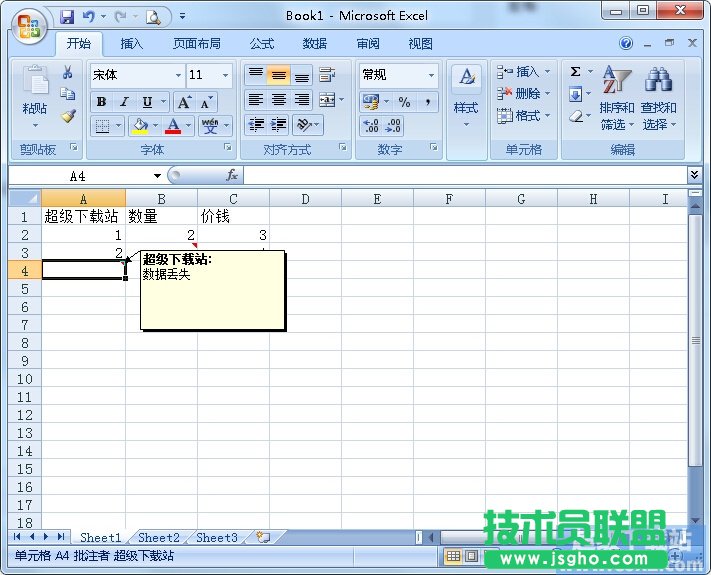
Task: Click the Format Painter brush icon
Action: tap(68, 115)
